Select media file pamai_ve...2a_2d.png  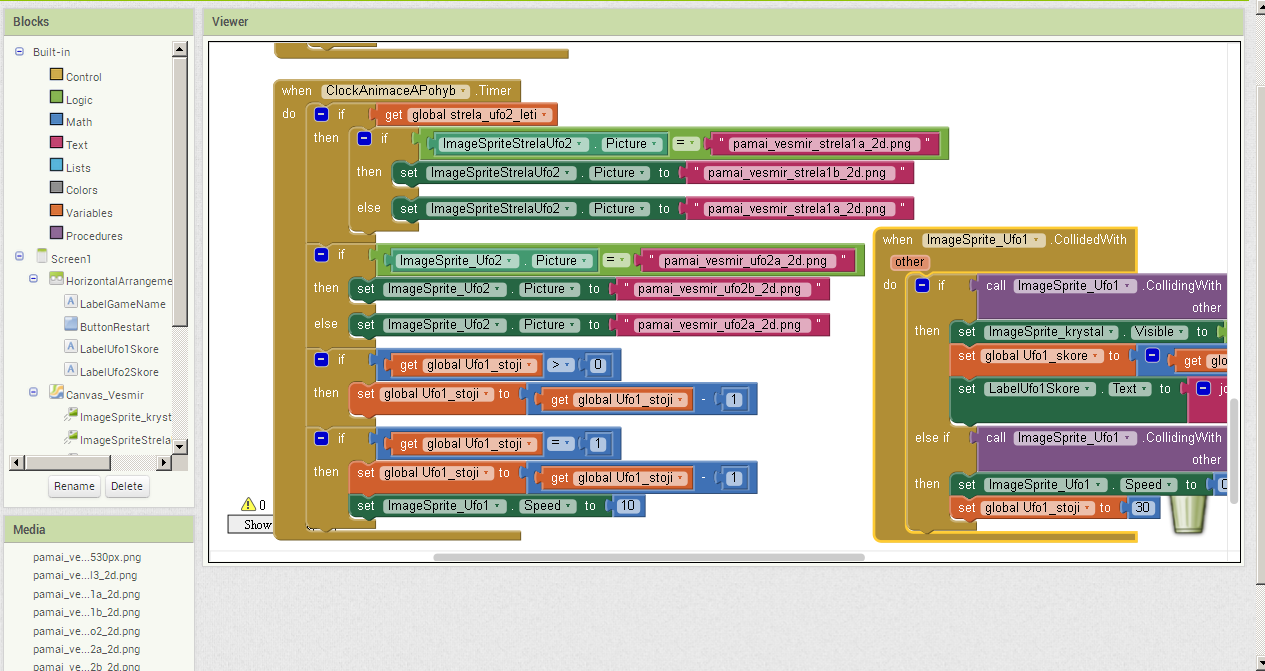(x=86, y=649)
